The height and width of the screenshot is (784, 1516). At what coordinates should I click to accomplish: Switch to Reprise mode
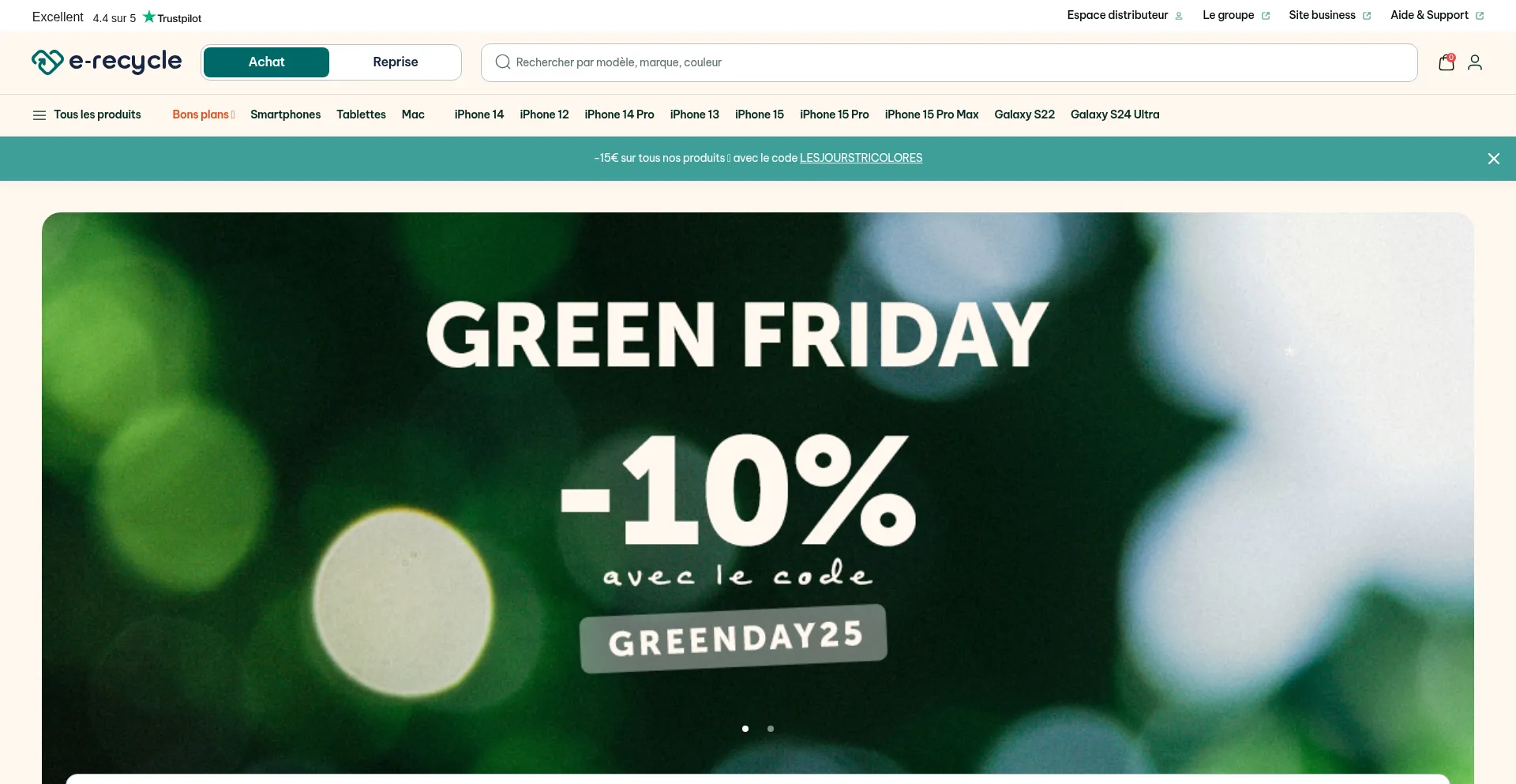point(396,62)
